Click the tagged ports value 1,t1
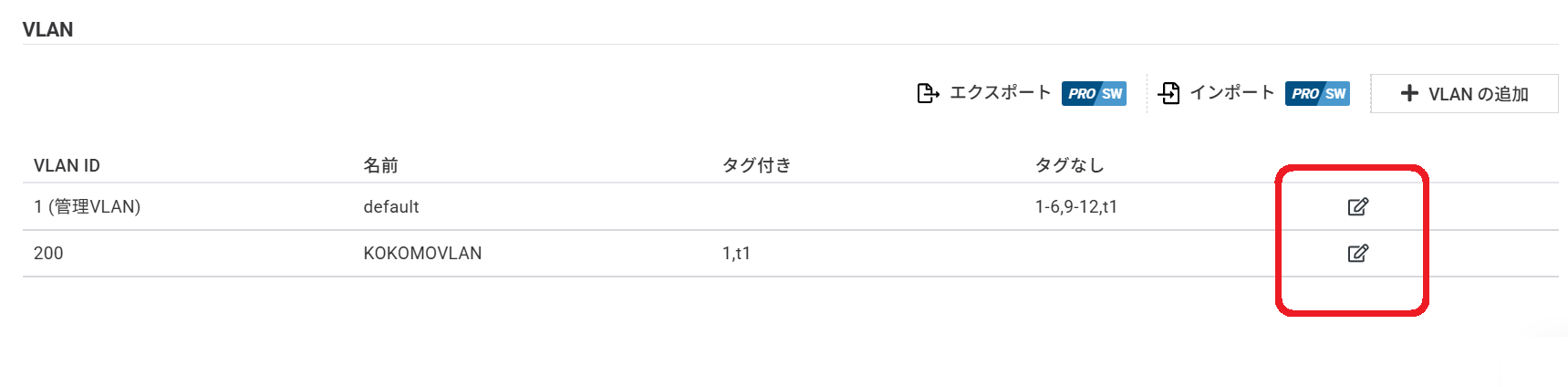This screenshot has height=387, width=1568. click(x=736, y=253)
